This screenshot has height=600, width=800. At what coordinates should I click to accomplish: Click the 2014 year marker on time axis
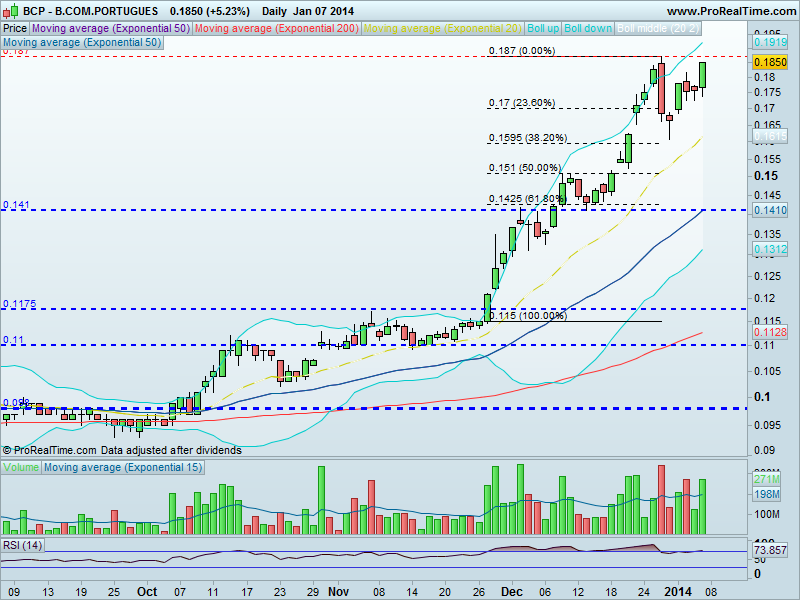click(x=677, y=592)
